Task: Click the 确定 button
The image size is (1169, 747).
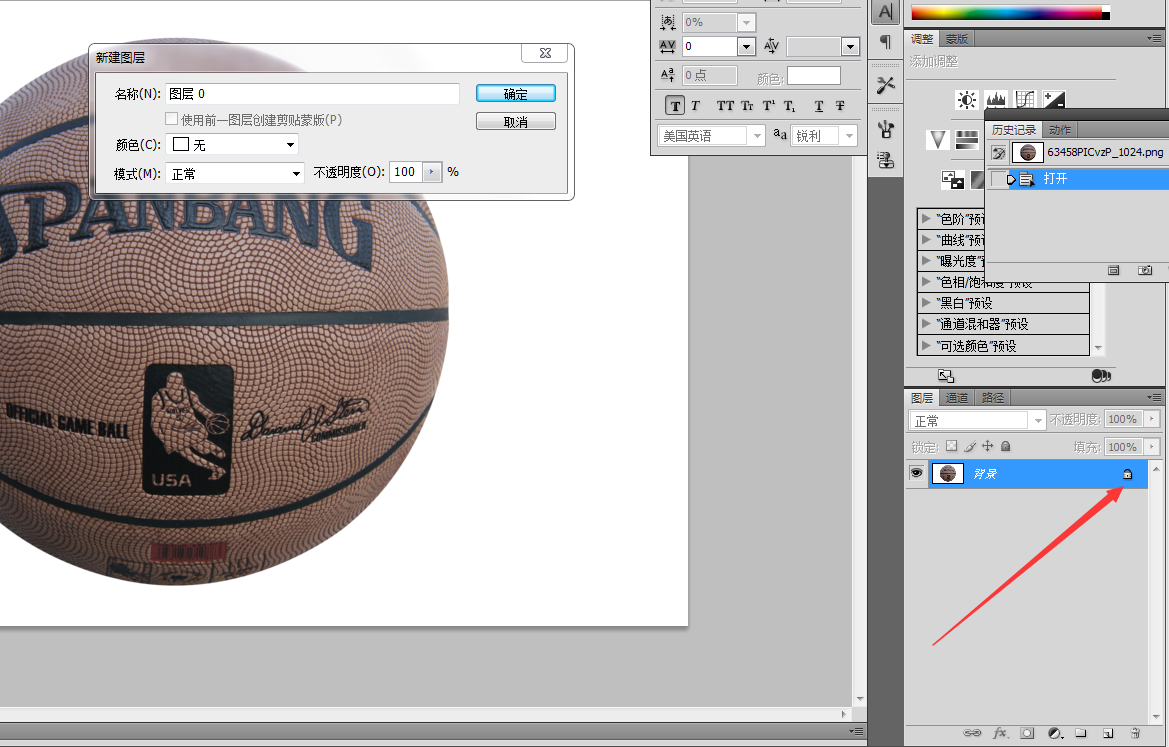Action: tap(516, 93)
